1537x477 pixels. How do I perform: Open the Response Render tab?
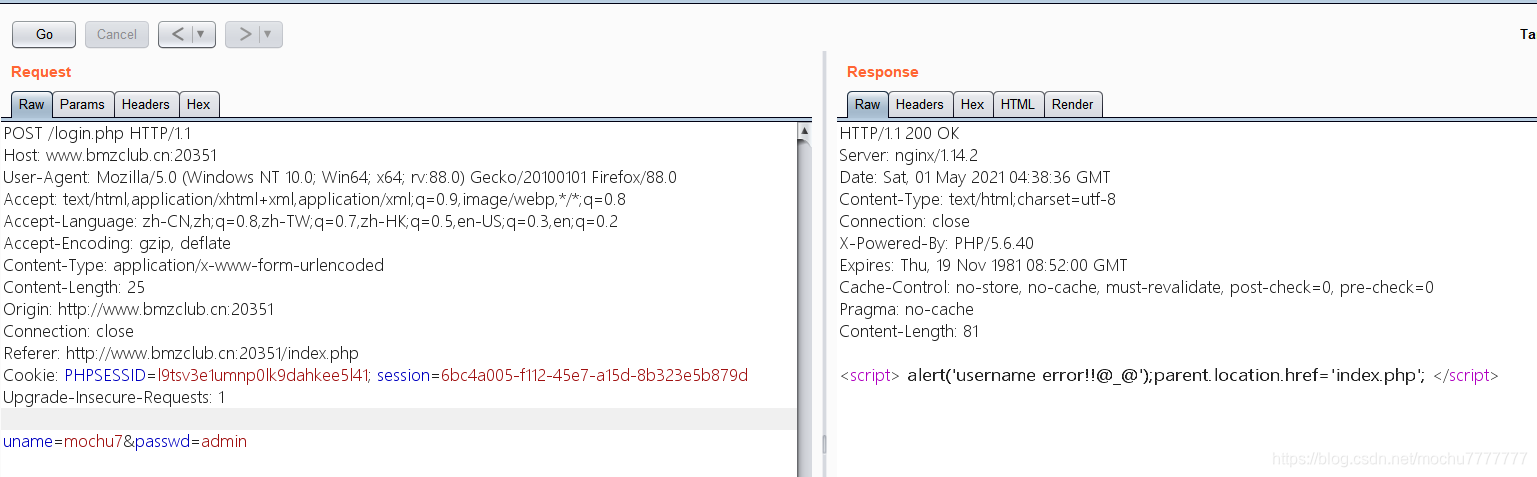tap(1073, 104)
